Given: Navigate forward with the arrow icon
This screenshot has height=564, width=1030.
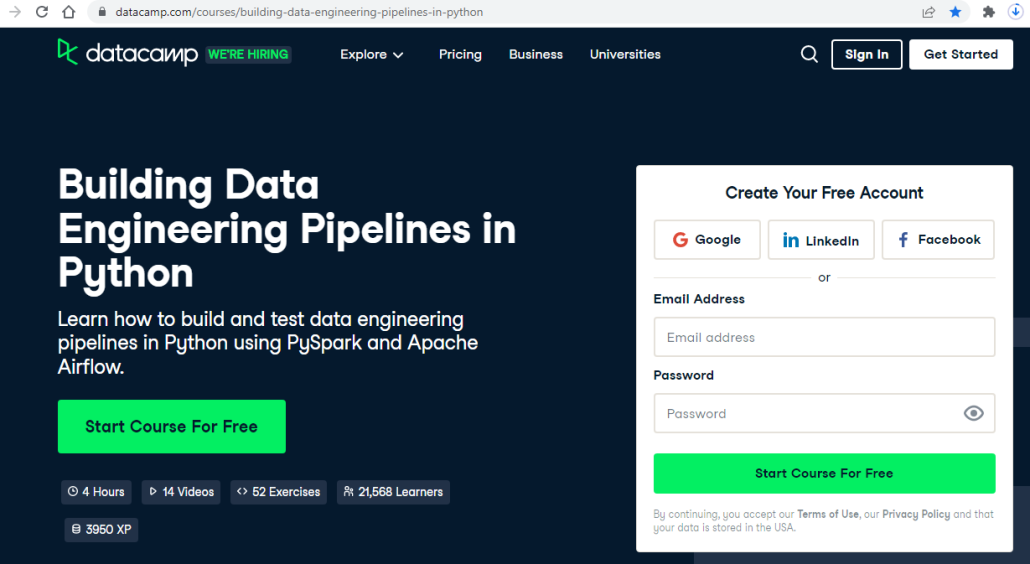Looking at the screenshot, I should [x=15, y=12].
